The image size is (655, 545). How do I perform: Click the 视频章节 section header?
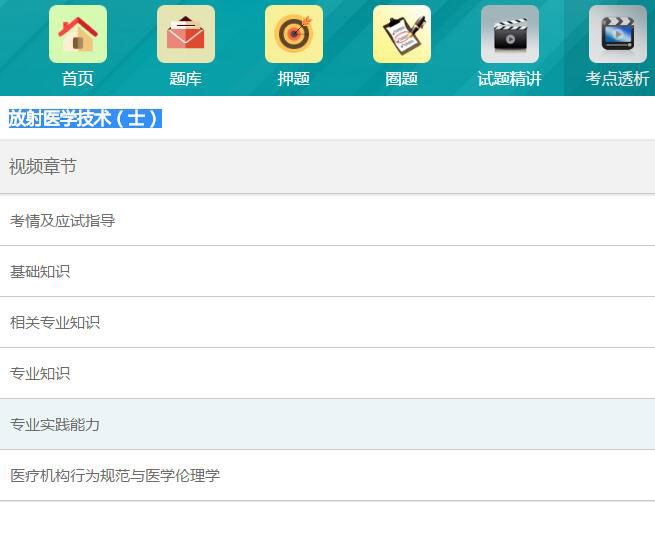[43, 167]
